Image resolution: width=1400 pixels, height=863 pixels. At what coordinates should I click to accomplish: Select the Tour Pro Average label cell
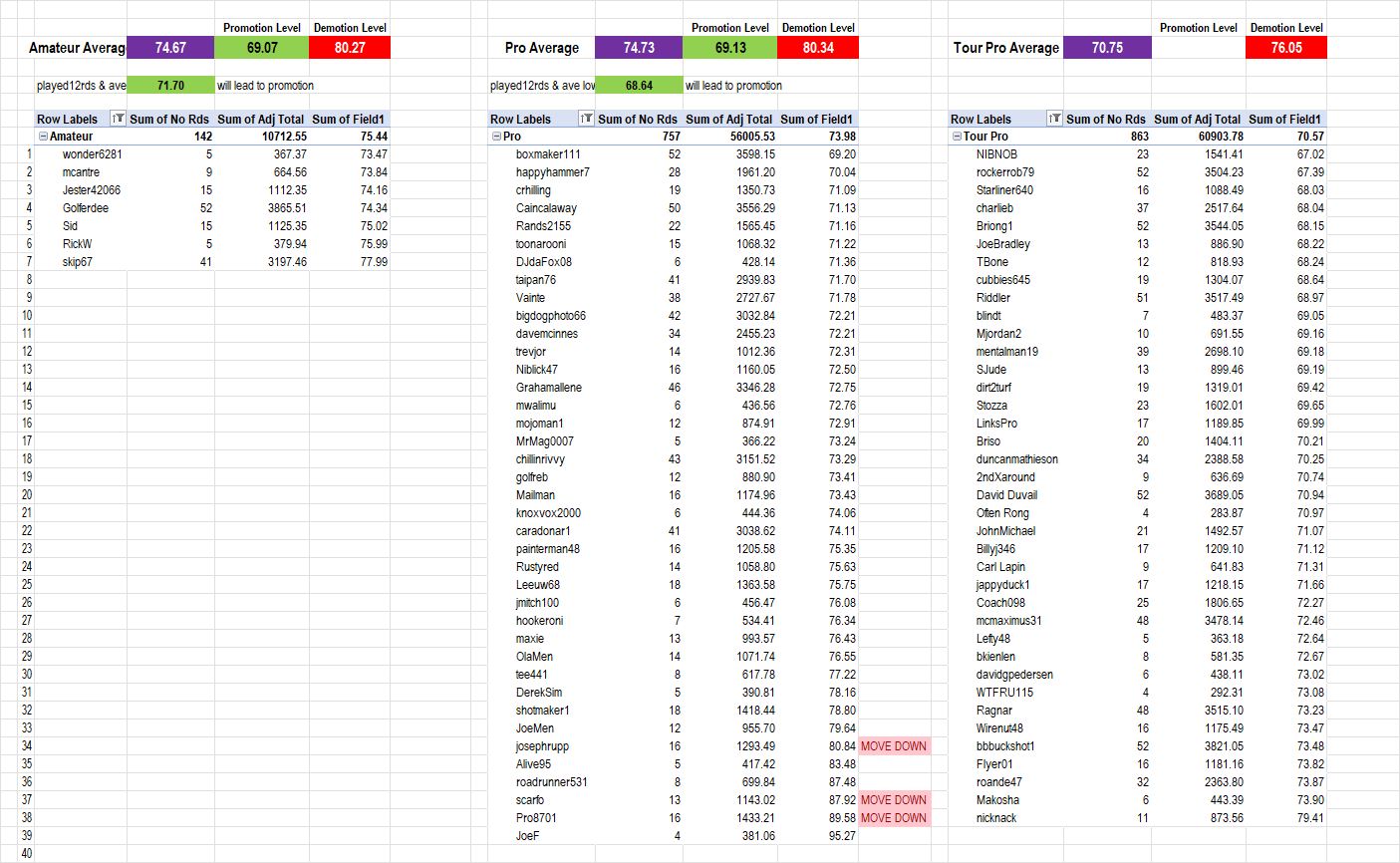[x=1006, y=48]
